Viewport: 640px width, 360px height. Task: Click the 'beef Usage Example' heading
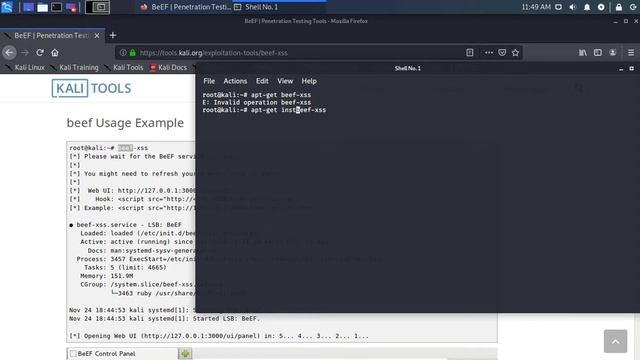click(x=125, y=123)
